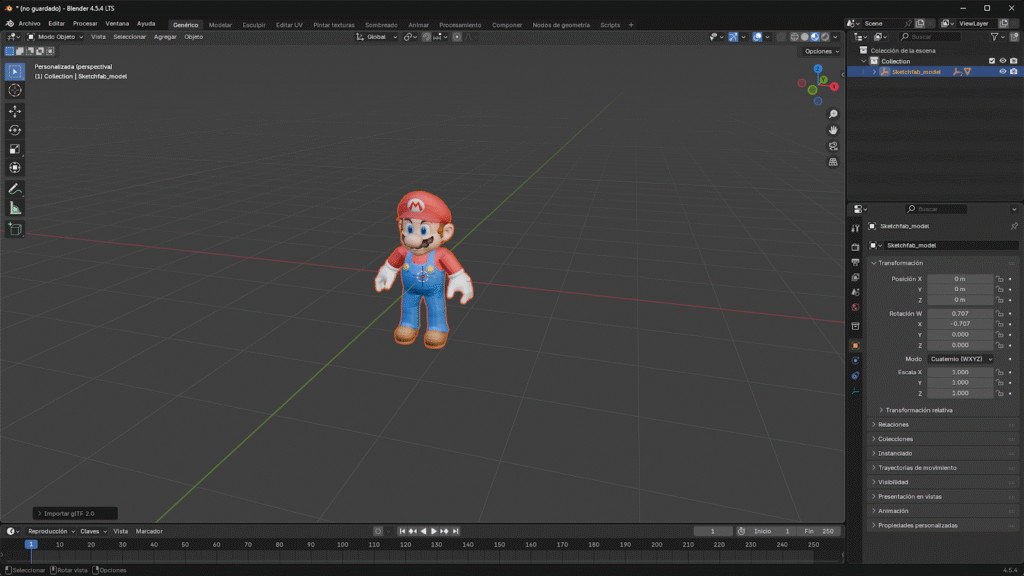Click the Escala X value field

tap(960, 372)
